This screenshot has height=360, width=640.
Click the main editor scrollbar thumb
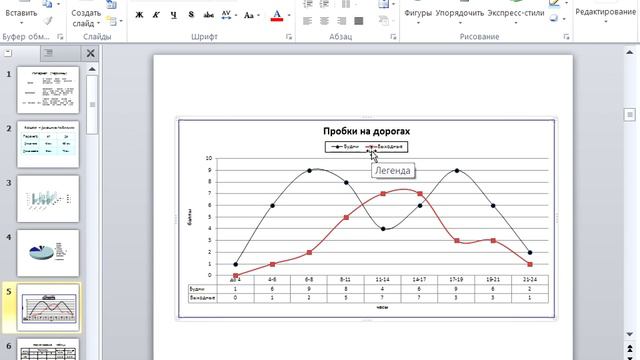pos(629,115)
